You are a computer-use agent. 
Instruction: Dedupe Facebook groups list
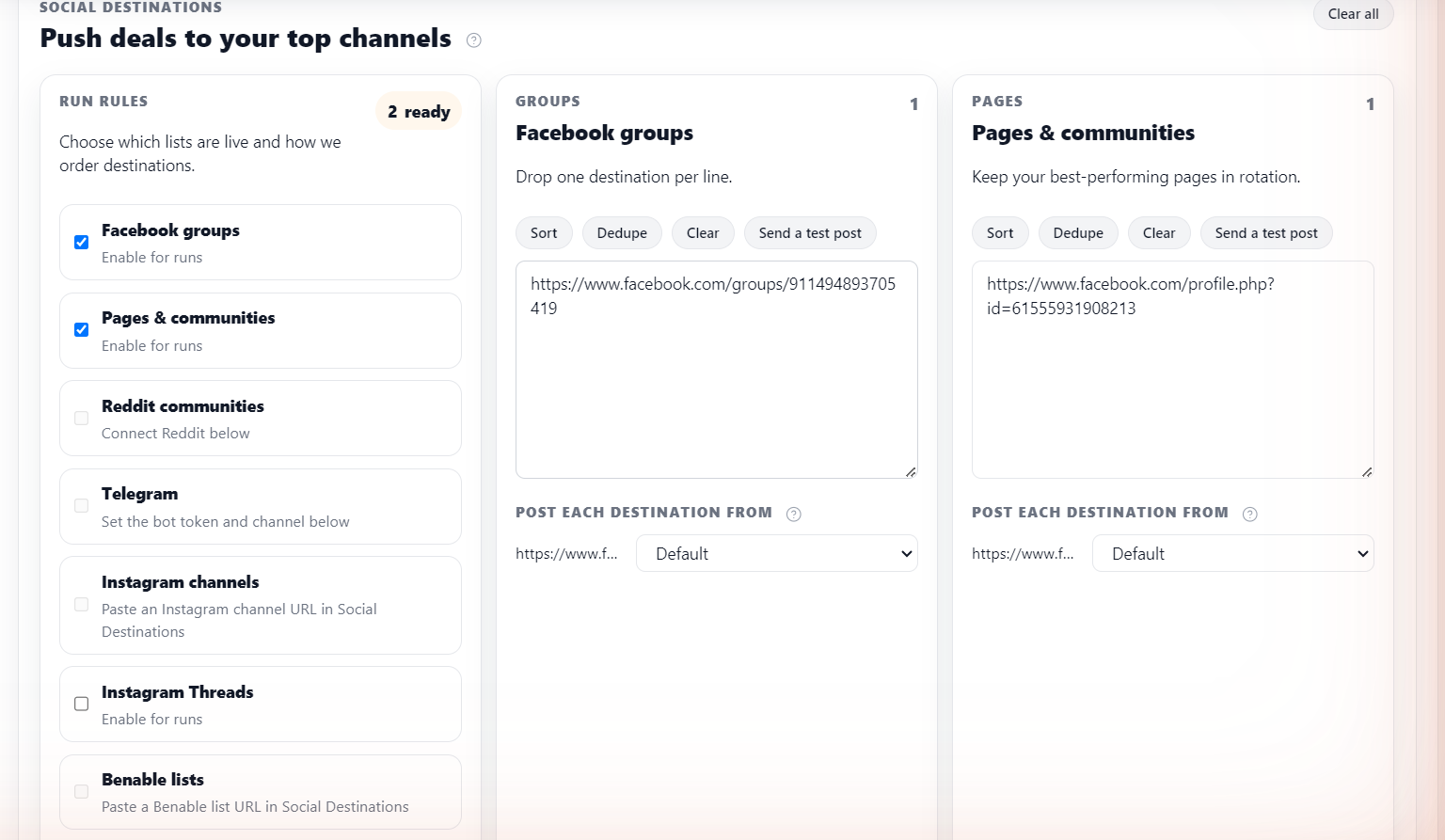tap(622, 233)
